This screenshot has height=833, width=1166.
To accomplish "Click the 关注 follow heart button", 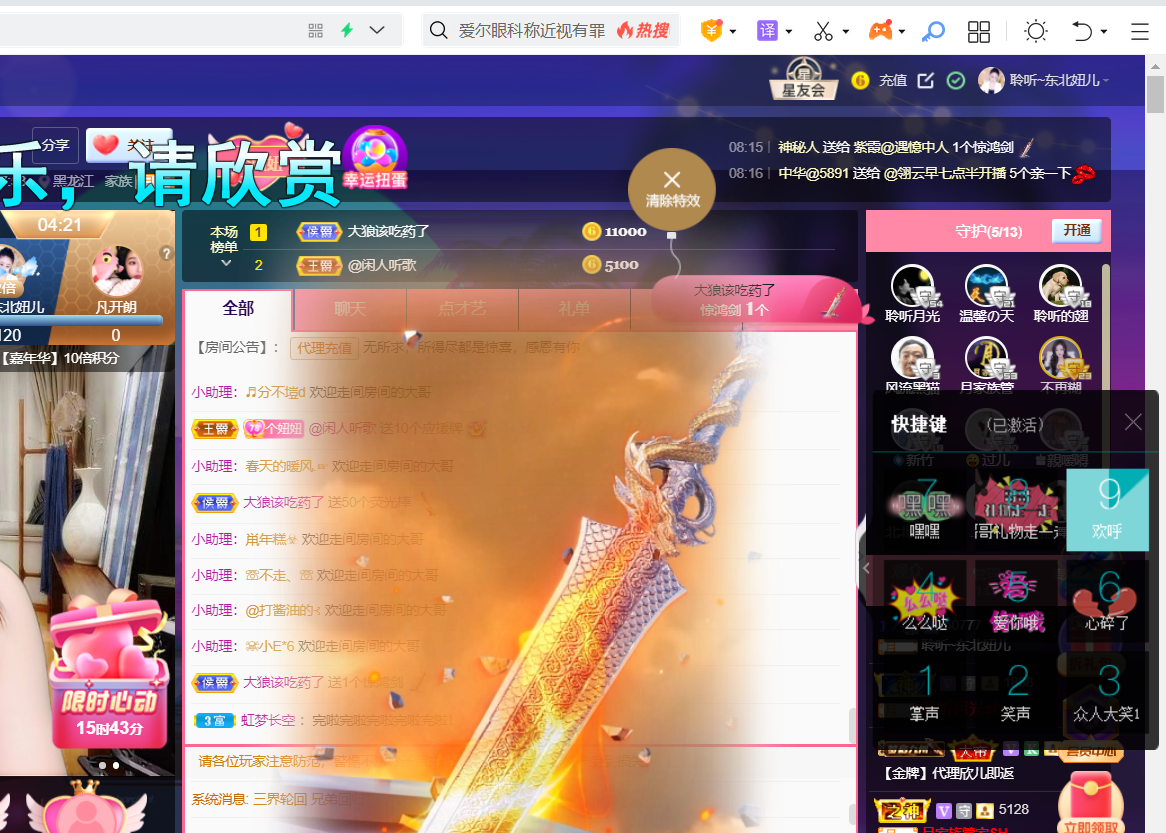I will 128,145.
